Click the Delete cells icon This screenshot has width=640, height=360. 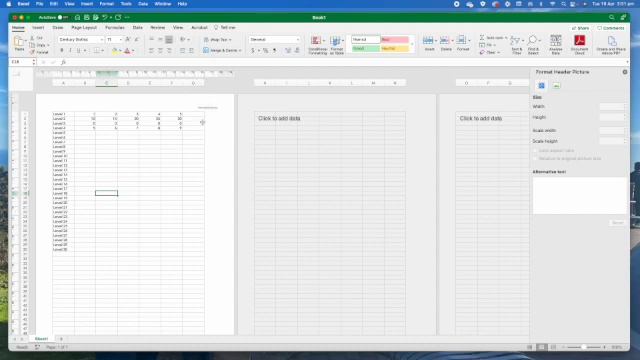pyautogui.click(x=444, y=40)
